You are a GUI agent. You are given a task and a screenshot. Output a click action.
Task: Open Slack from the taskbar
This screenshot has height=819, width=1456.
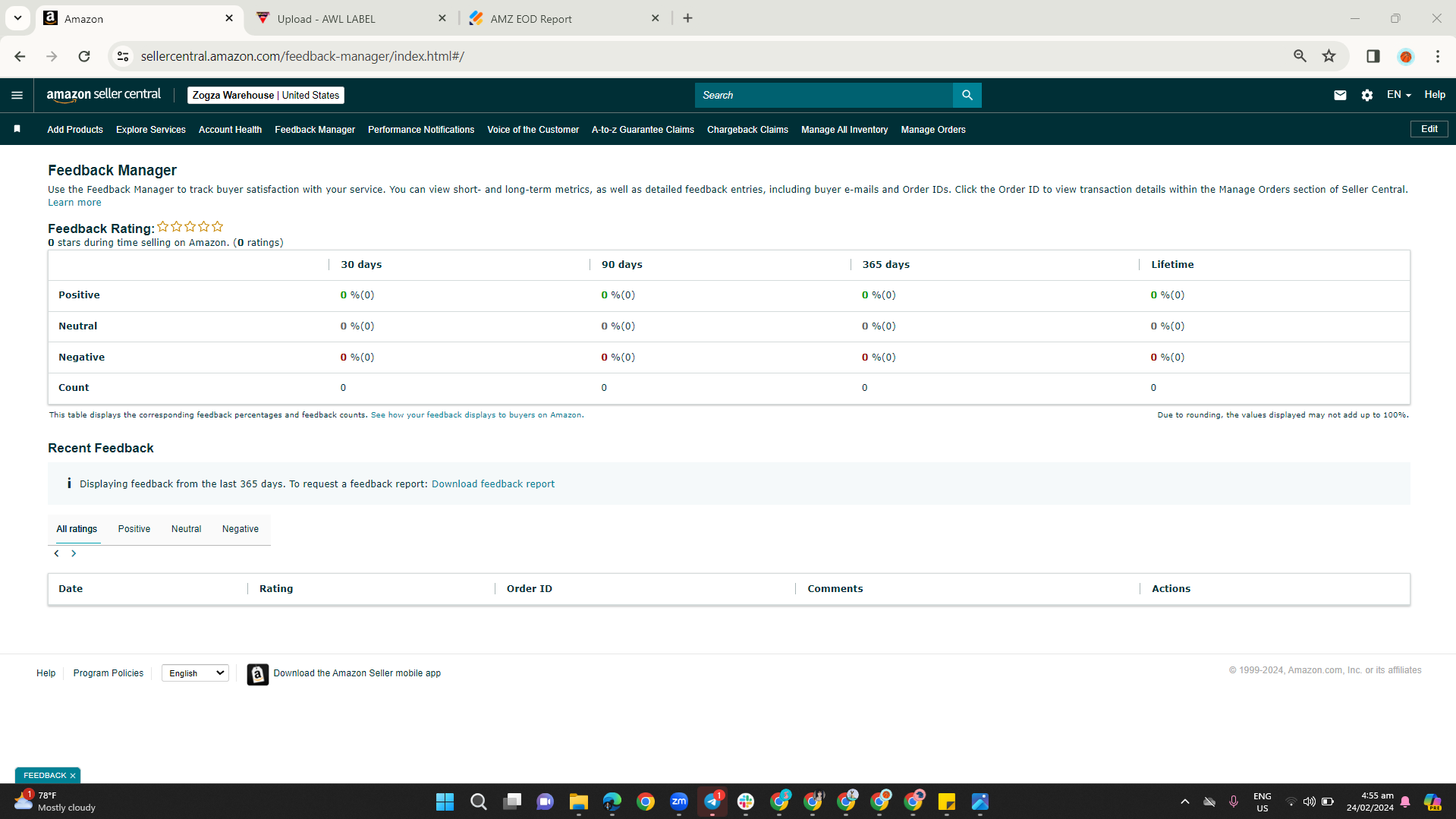pos(746,802)
